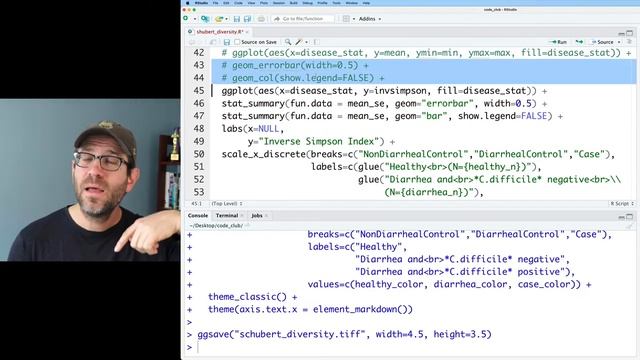Screen dimensions: 640x360
Task: Open the Apple menu
Action: [188, 3]
